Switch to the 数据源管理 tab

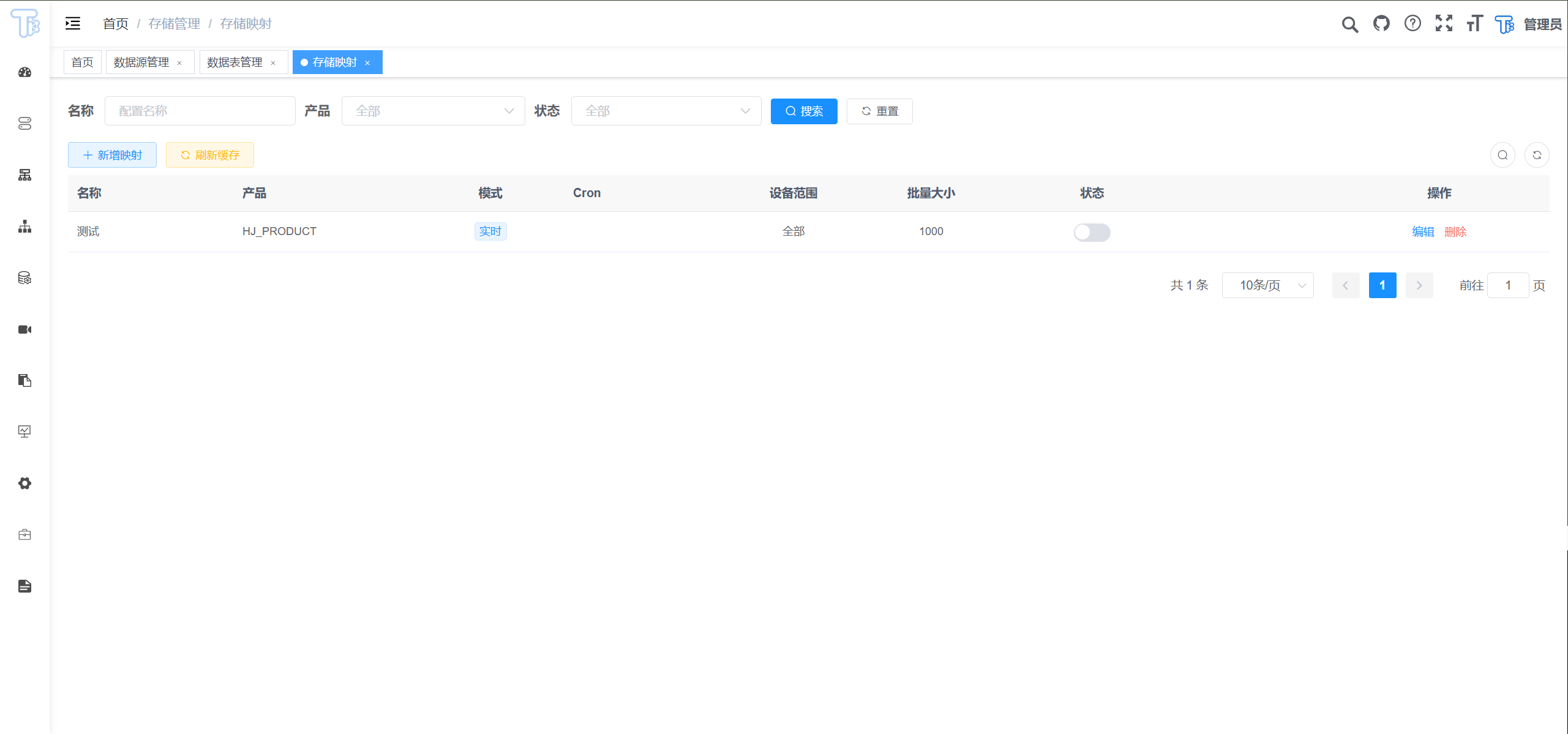pos(150,62)
